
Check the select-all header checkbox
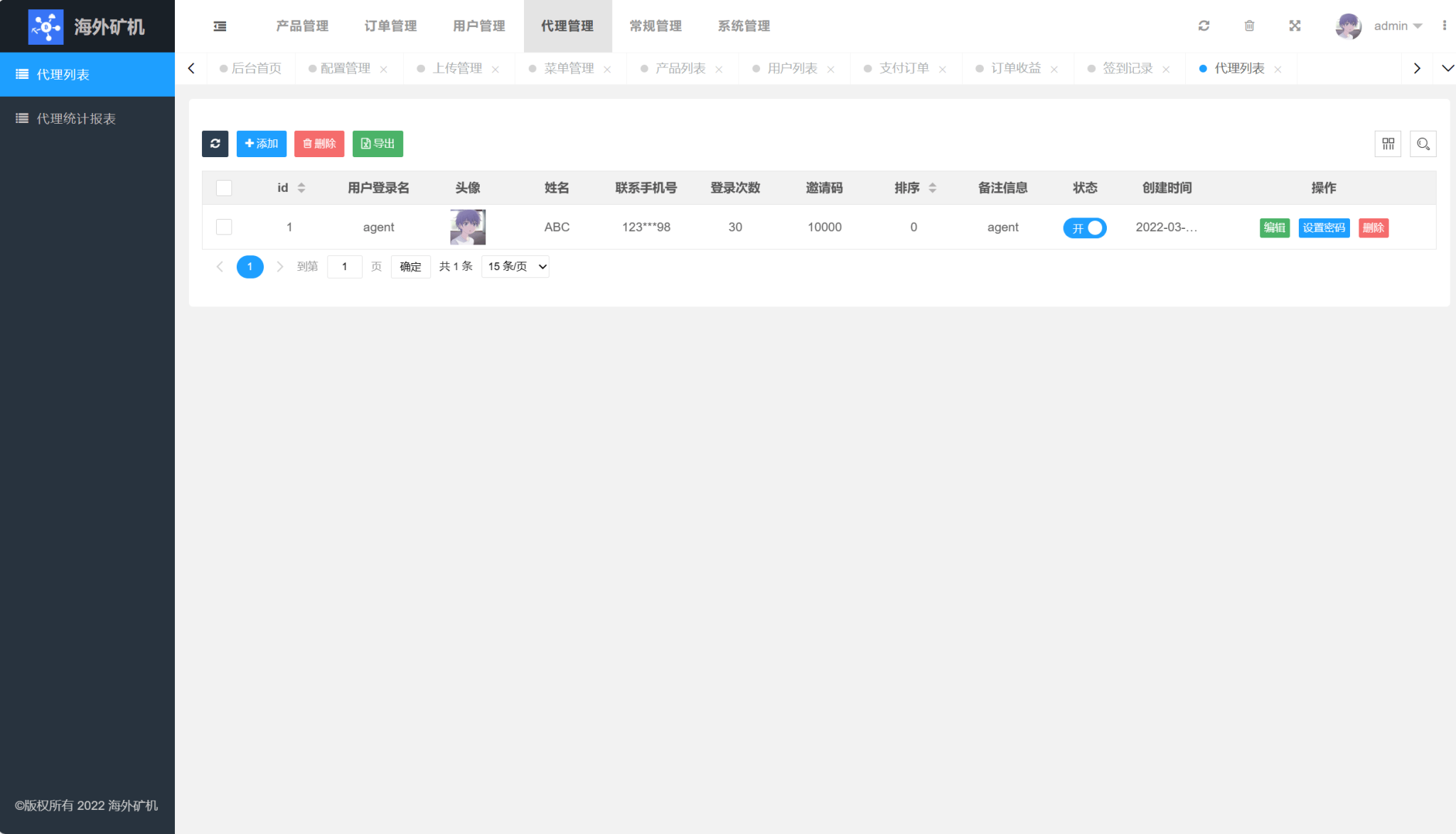(x=224, y=188)
